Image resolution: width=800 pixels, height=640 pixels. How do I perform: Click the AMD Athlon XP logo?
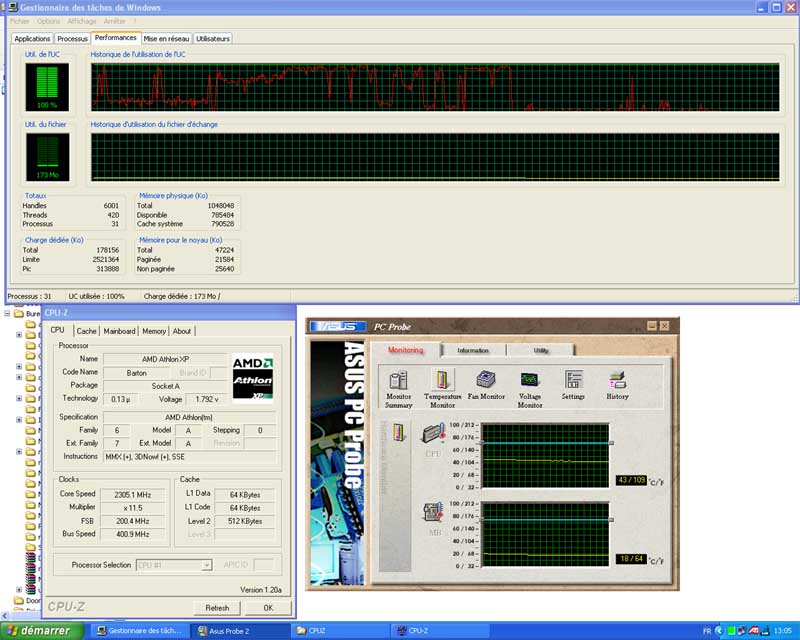[x=253, y=378]
